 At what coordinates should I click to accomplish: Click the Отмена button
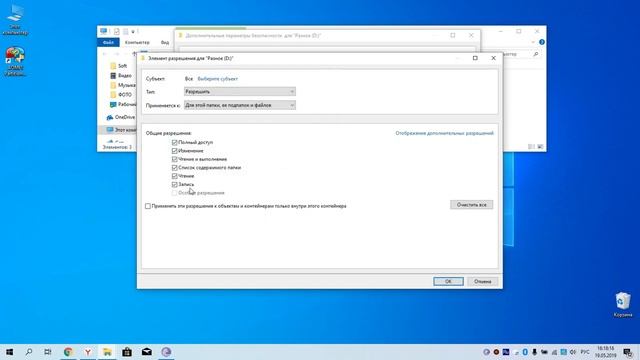coord(482,281)
